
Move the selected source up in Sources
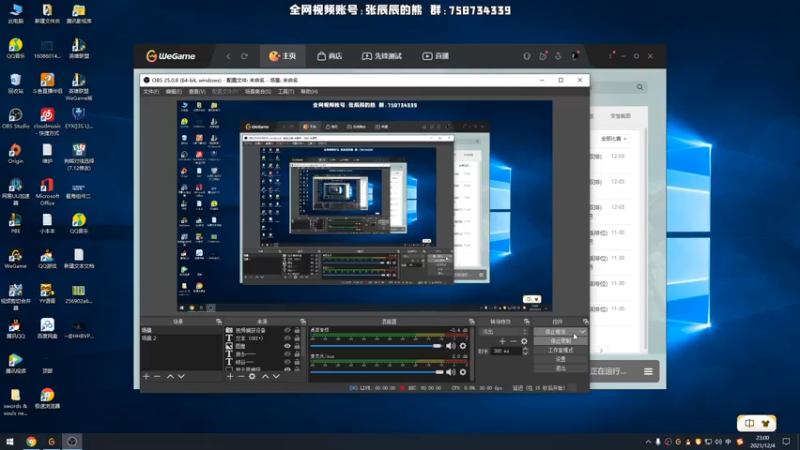point(265,376)
